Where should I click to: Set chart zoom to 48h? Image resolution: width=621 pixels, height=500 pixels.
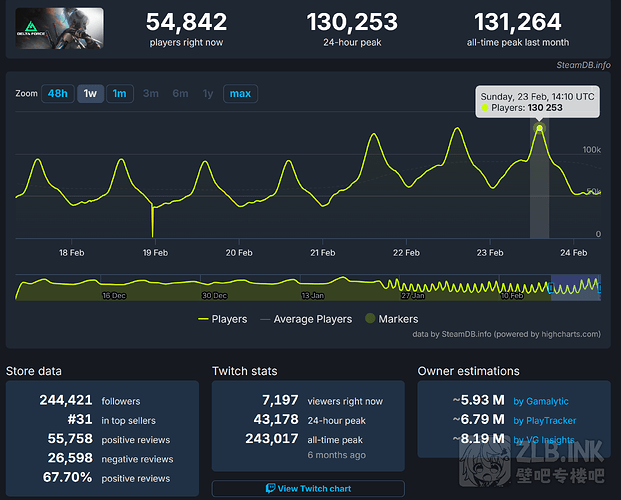click(x=57, y=94)
